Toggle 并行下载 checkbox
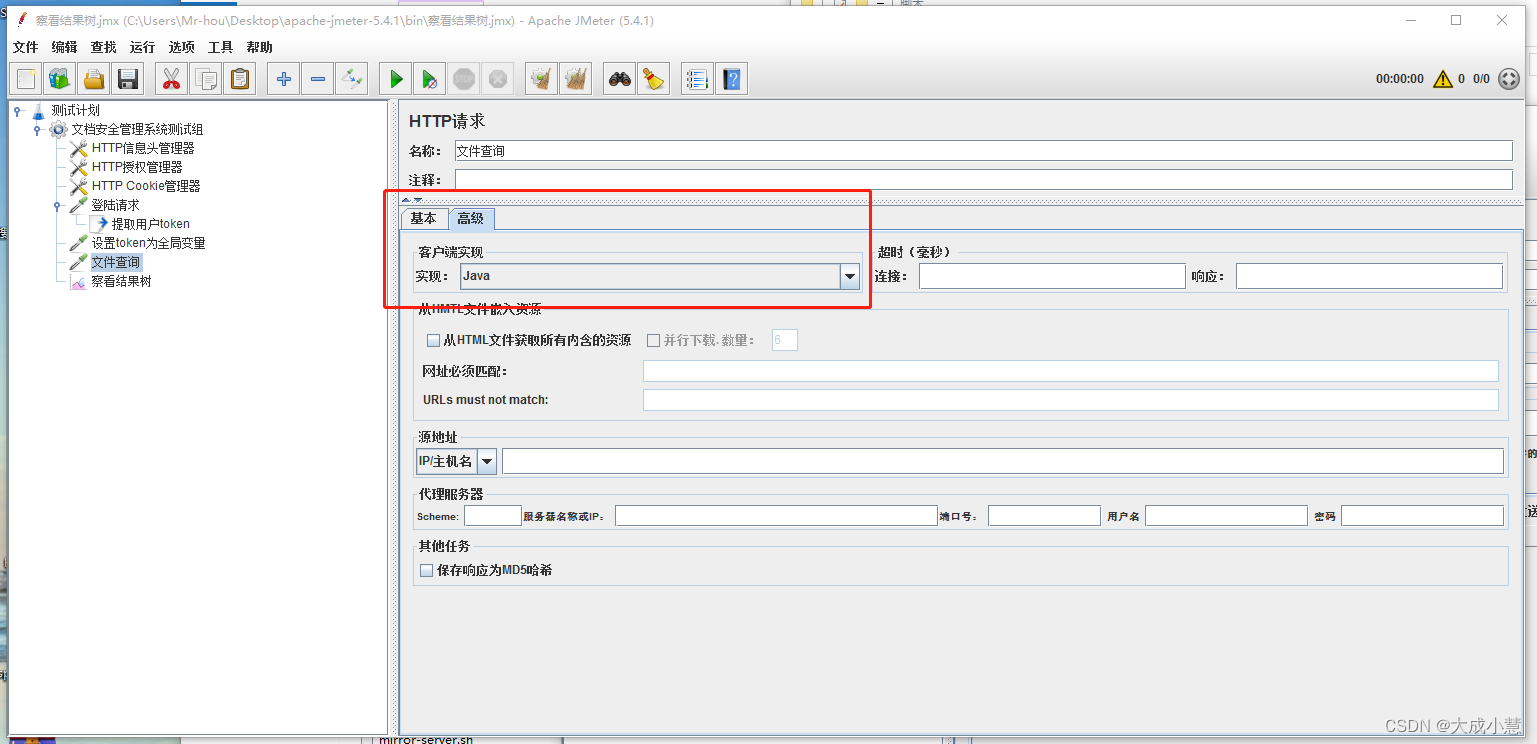This screenshot has height=744, width=1537. tap(651, 340)
